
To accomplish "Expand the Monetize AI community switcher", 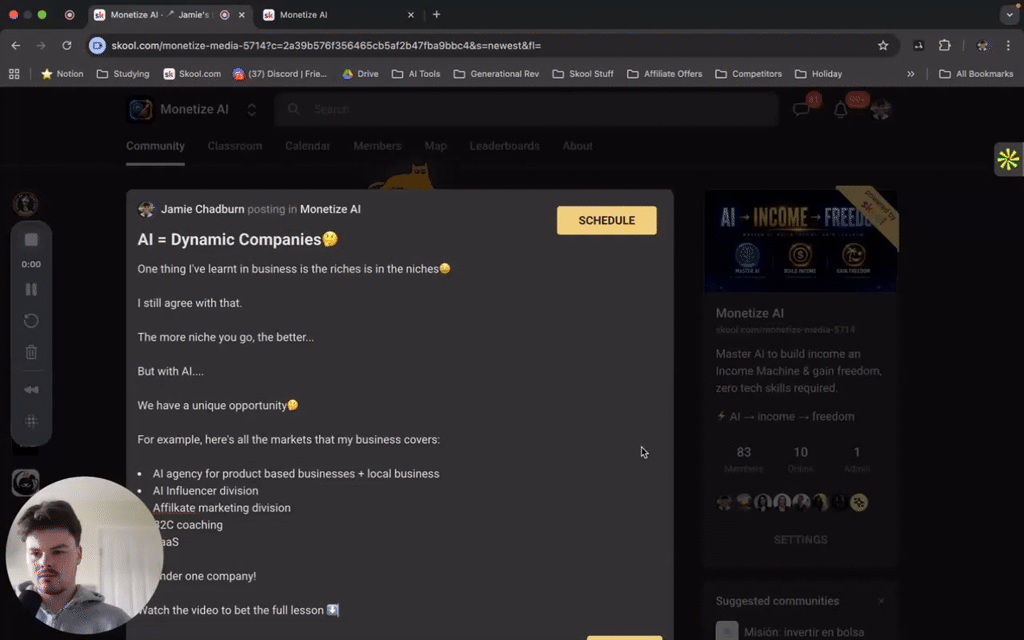I will coord(251,110).
